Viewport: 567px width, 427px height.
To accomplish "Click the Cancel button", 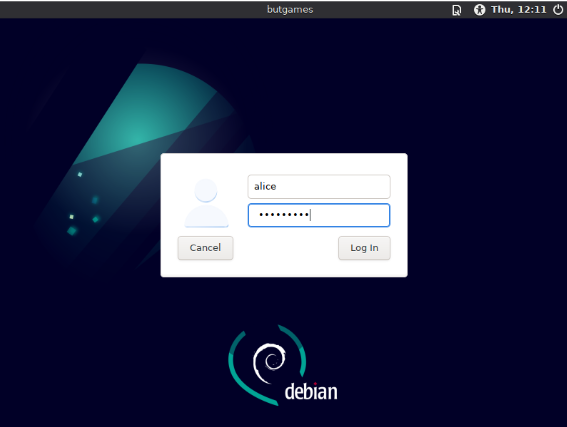I will pos(205,248).
